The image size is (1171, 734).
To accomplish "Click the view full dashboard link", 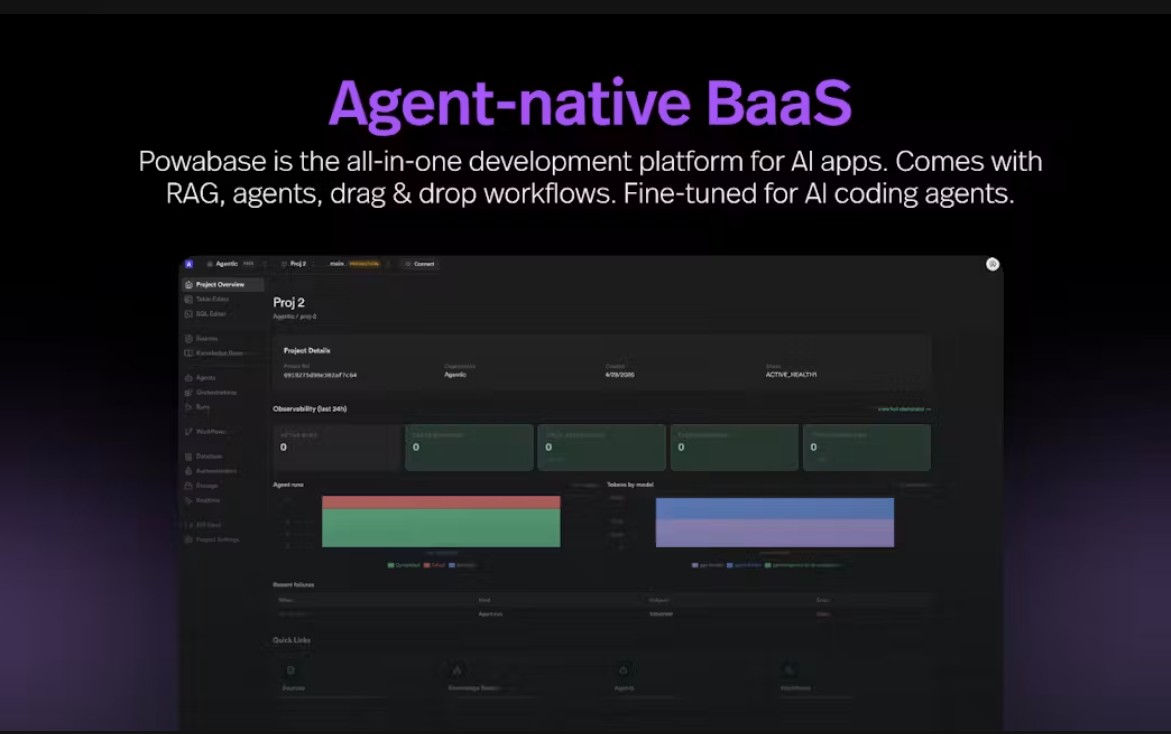I will 904,409.
